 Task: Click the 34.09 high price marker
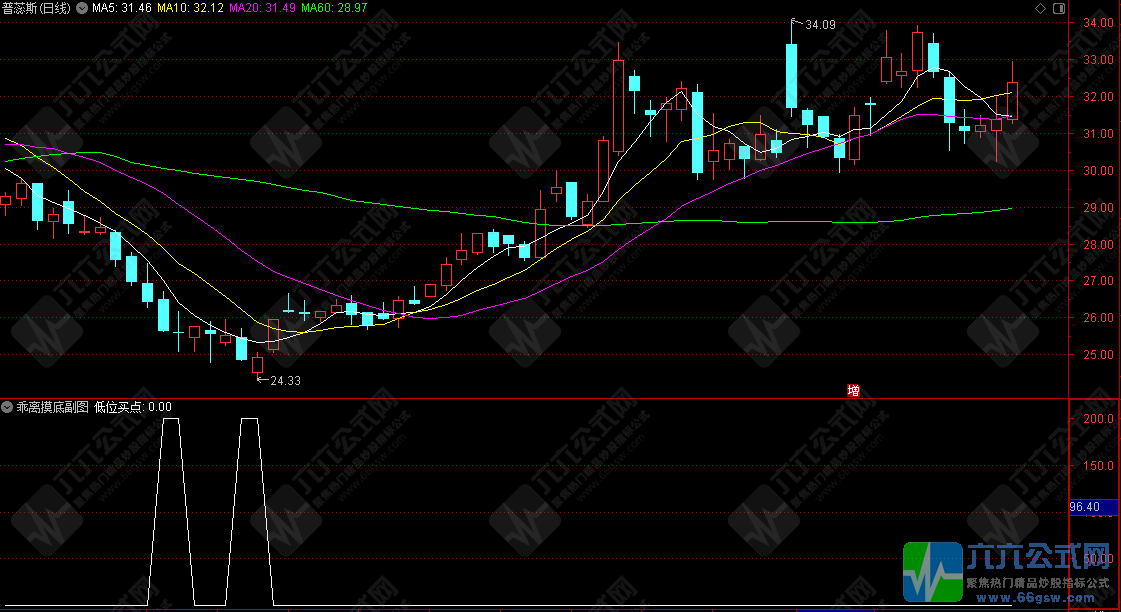(819, 24)
